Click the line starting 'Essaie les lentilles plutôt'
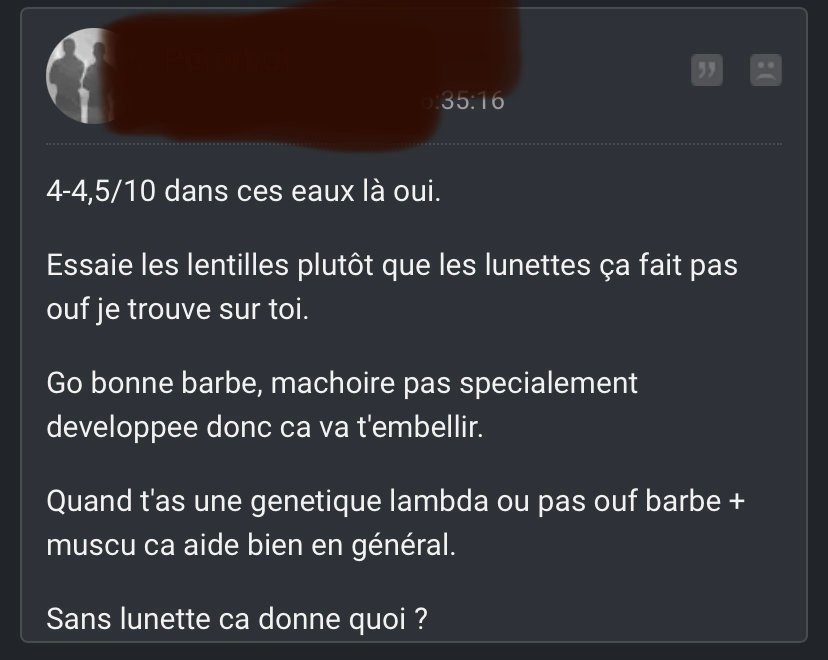828x660 pixels. pos(392,265)
